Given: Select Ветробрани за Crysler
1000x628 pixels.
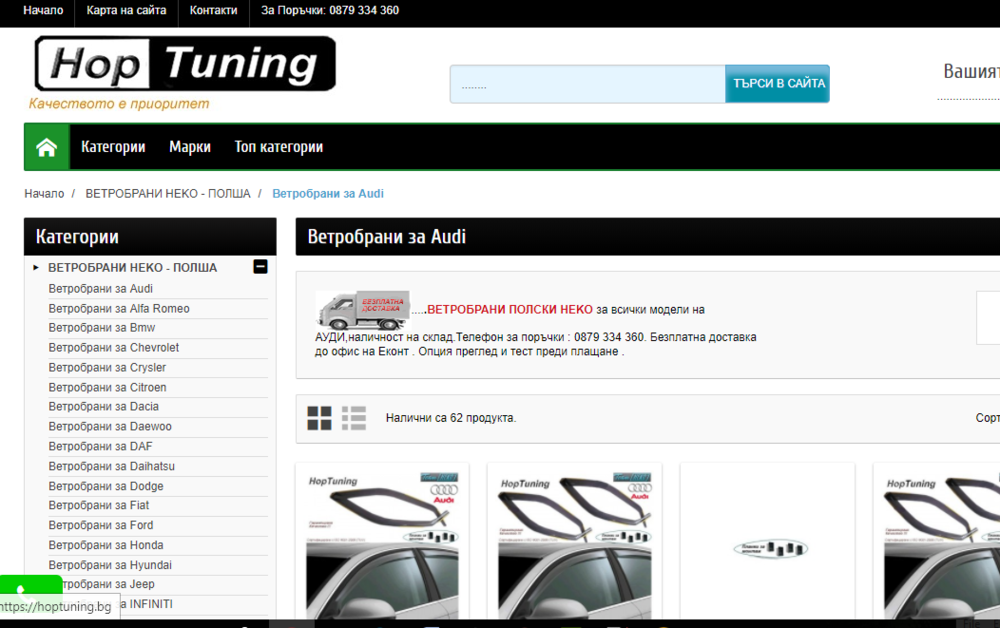Looking at the screenshot, I should [107, 368].
